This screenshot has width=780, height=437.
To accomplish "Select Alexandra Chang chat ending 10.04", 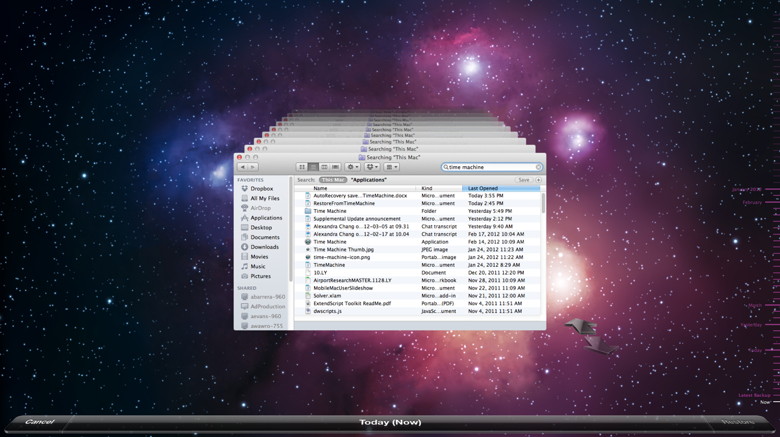I will (x=417, y=234).
